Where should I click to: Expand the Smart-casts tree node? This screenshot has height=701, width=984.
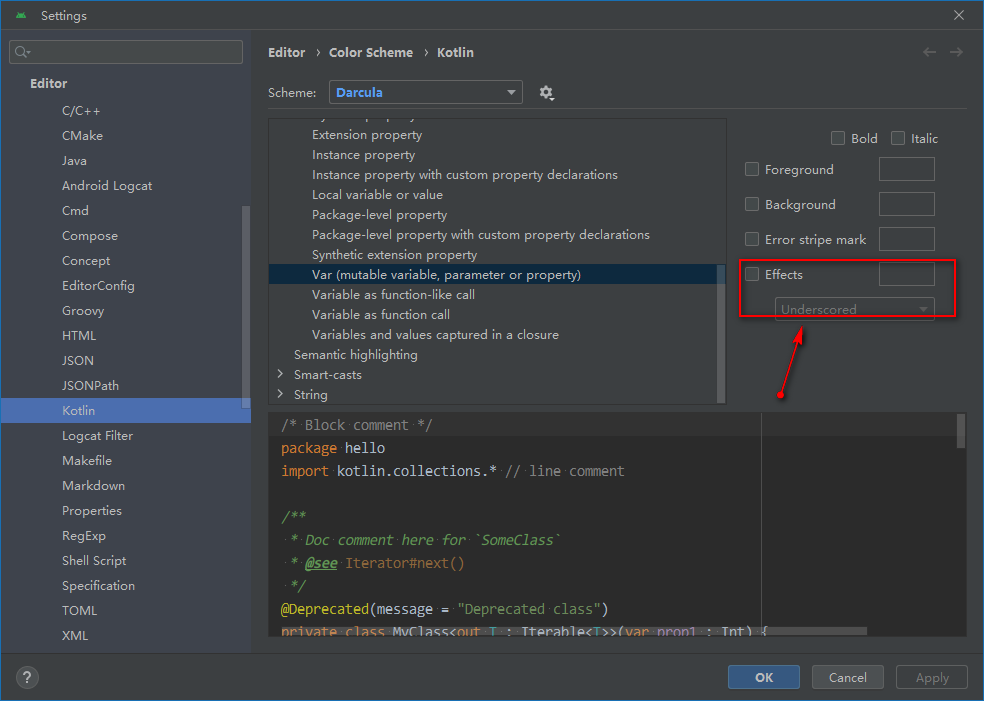point(280,374)
